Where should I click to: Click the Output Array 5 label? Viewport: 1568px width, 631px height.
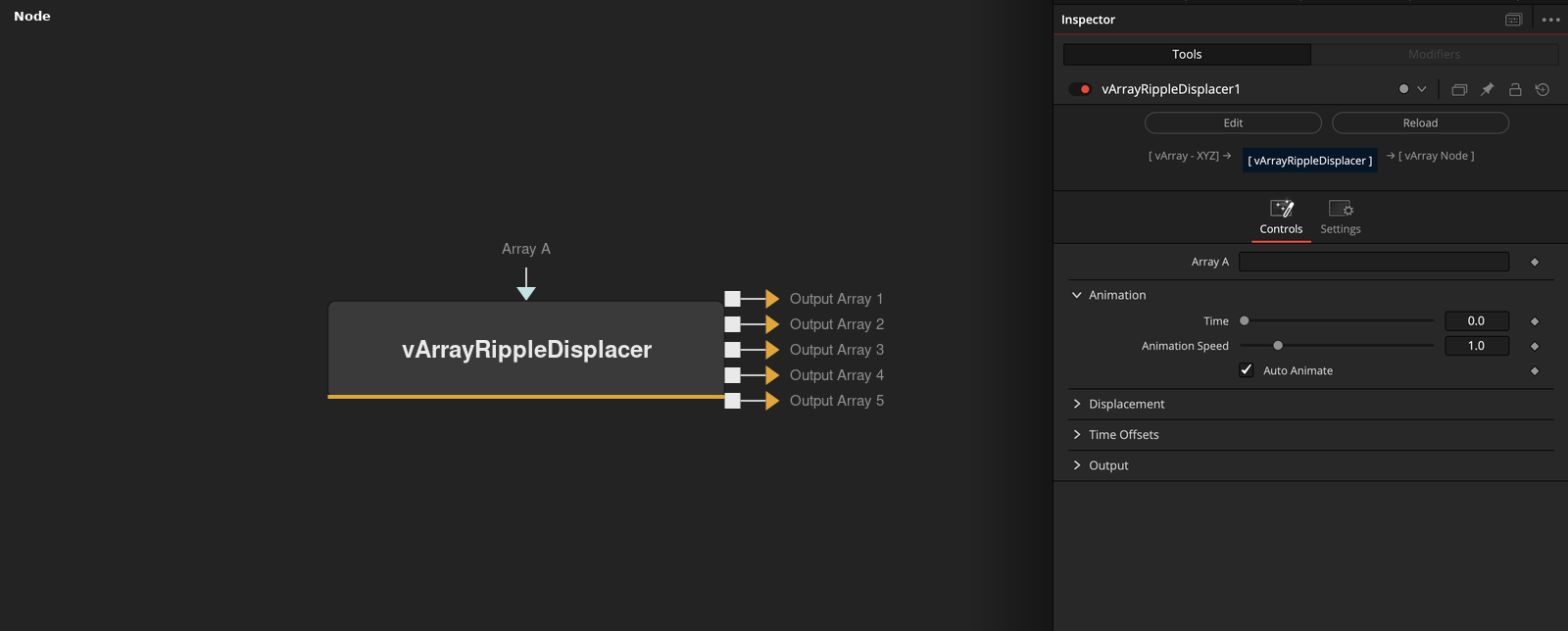click(x=837, y=401)
